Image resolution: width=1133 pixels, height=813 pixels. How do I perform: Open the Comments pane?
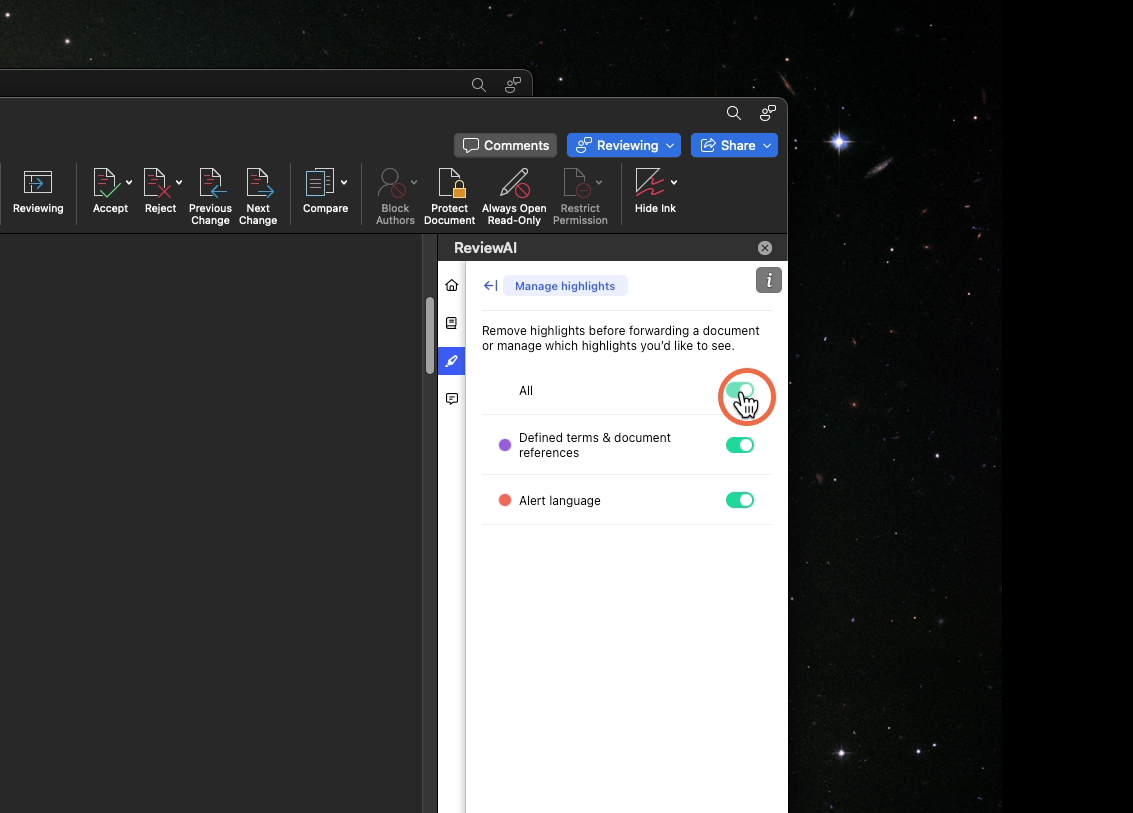[x=506, y=145]
